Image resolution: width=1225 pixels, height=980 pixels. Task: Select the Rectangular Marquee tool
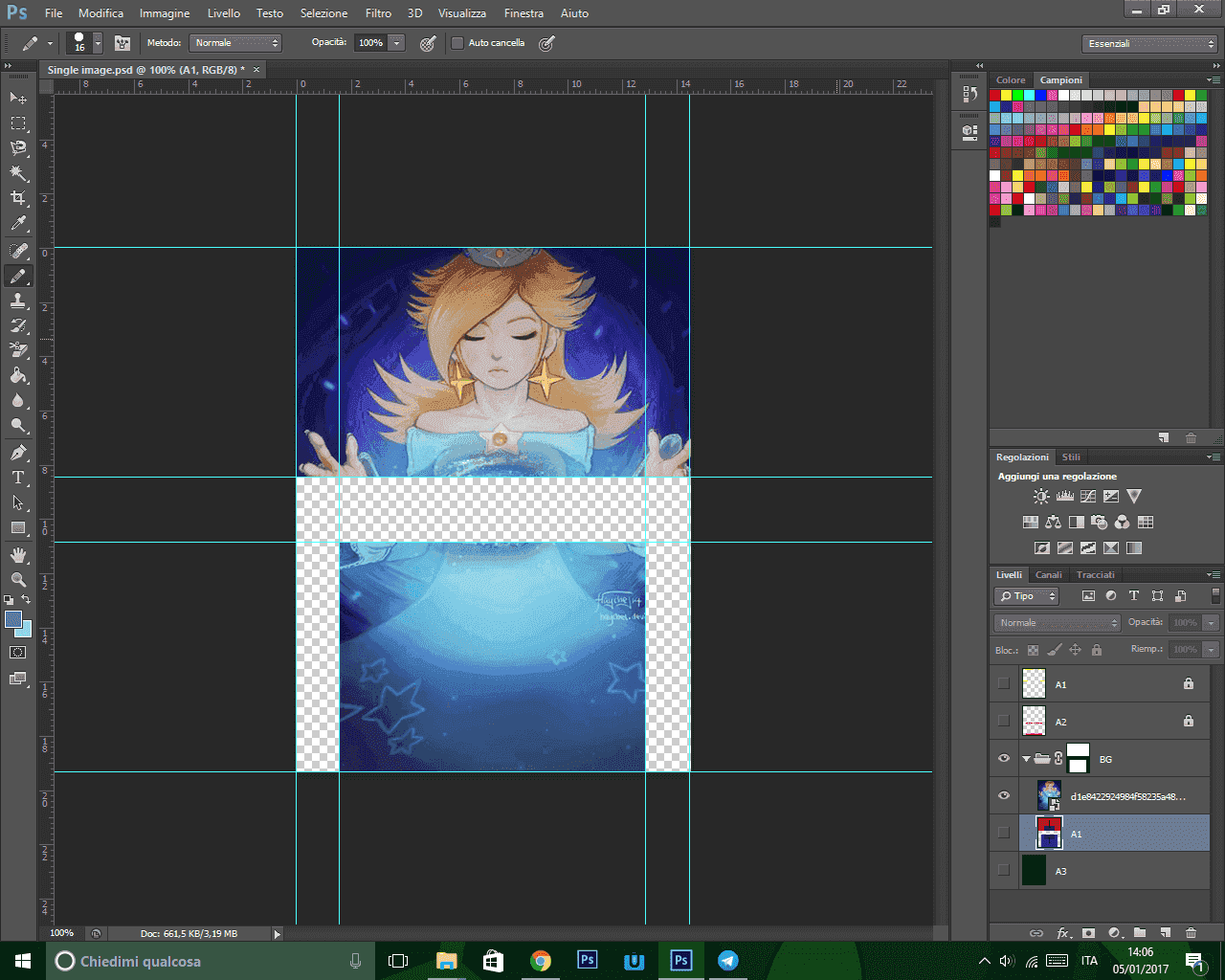click(18, 123)
